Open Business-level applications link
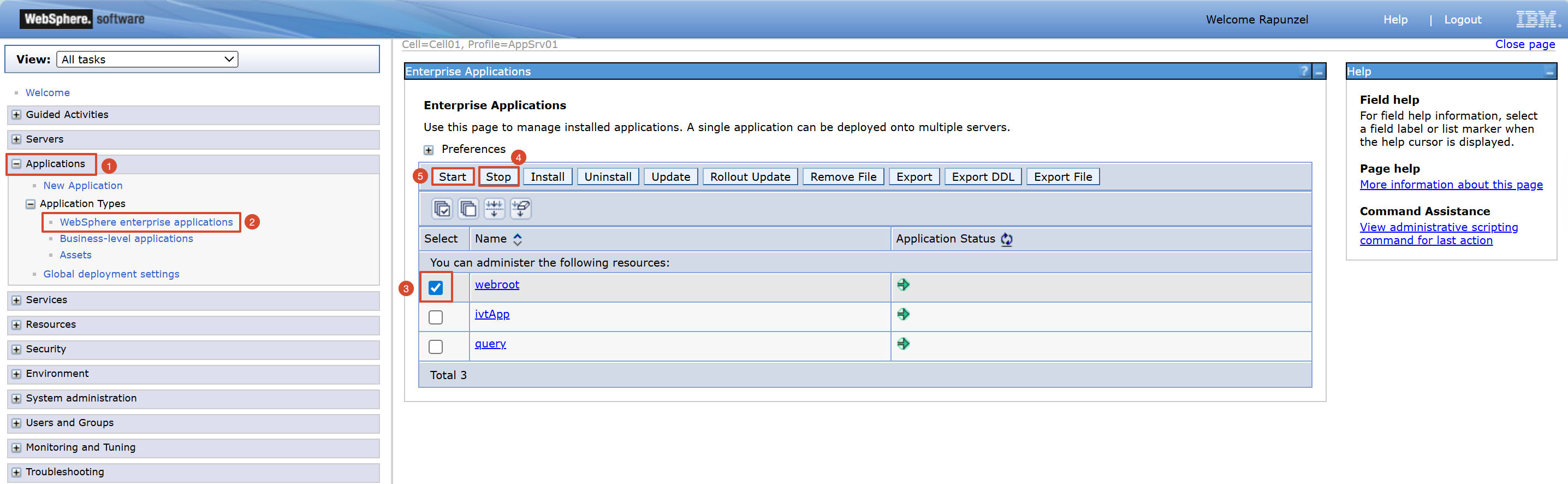The width and height of the screenshot is (1568, 484). (126, 239)
